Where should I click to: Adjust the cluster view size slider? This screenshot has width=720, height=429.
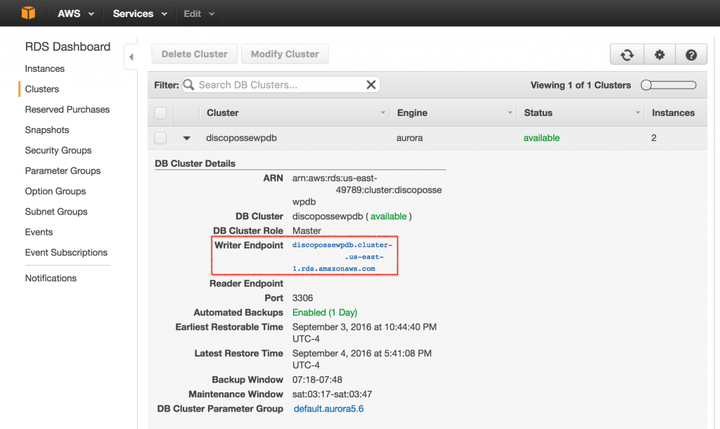pos(669,85)
